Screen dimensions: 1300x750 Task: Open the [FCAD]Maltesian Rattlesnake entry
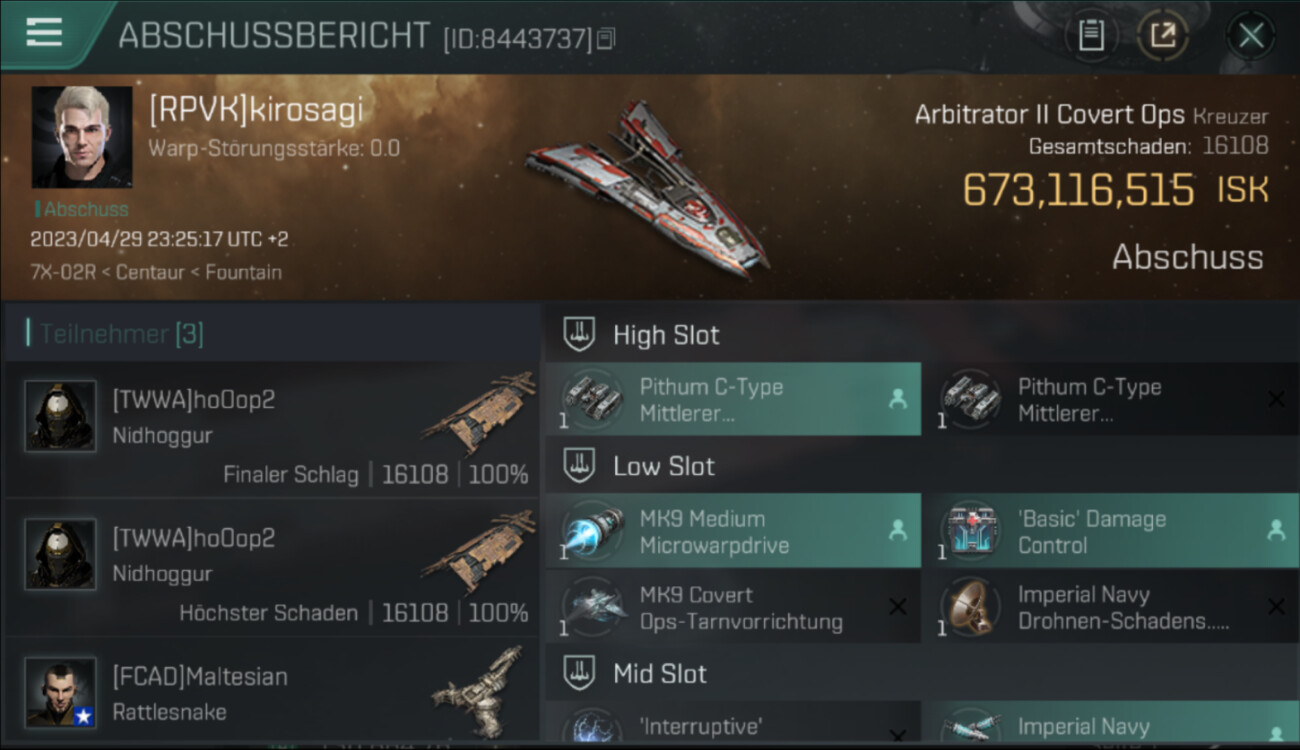272,692
